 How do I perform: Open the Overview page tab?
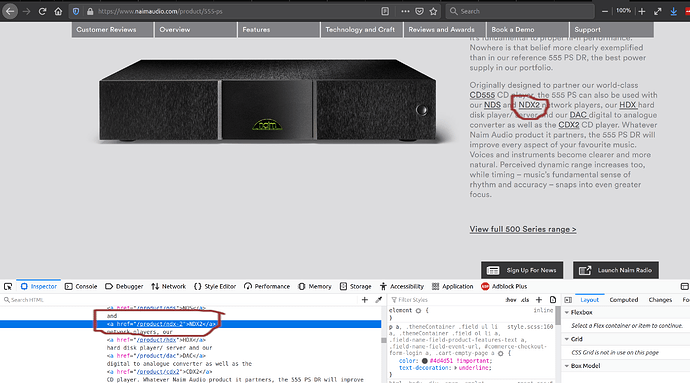pos(195,29)
